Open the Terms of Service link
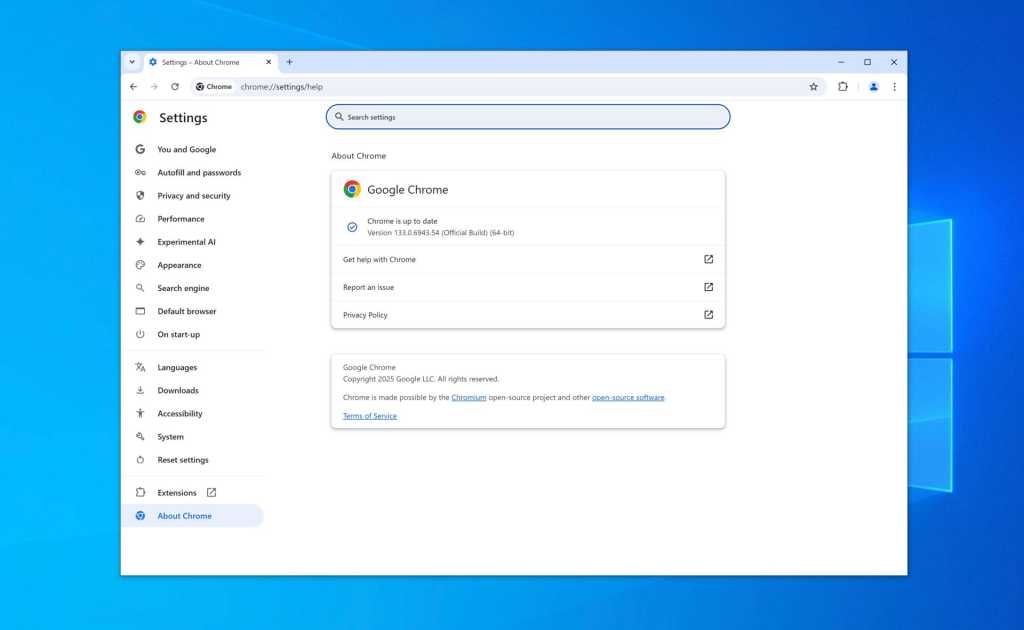The height and width of the screenshot is (630, 1024). 370,416
